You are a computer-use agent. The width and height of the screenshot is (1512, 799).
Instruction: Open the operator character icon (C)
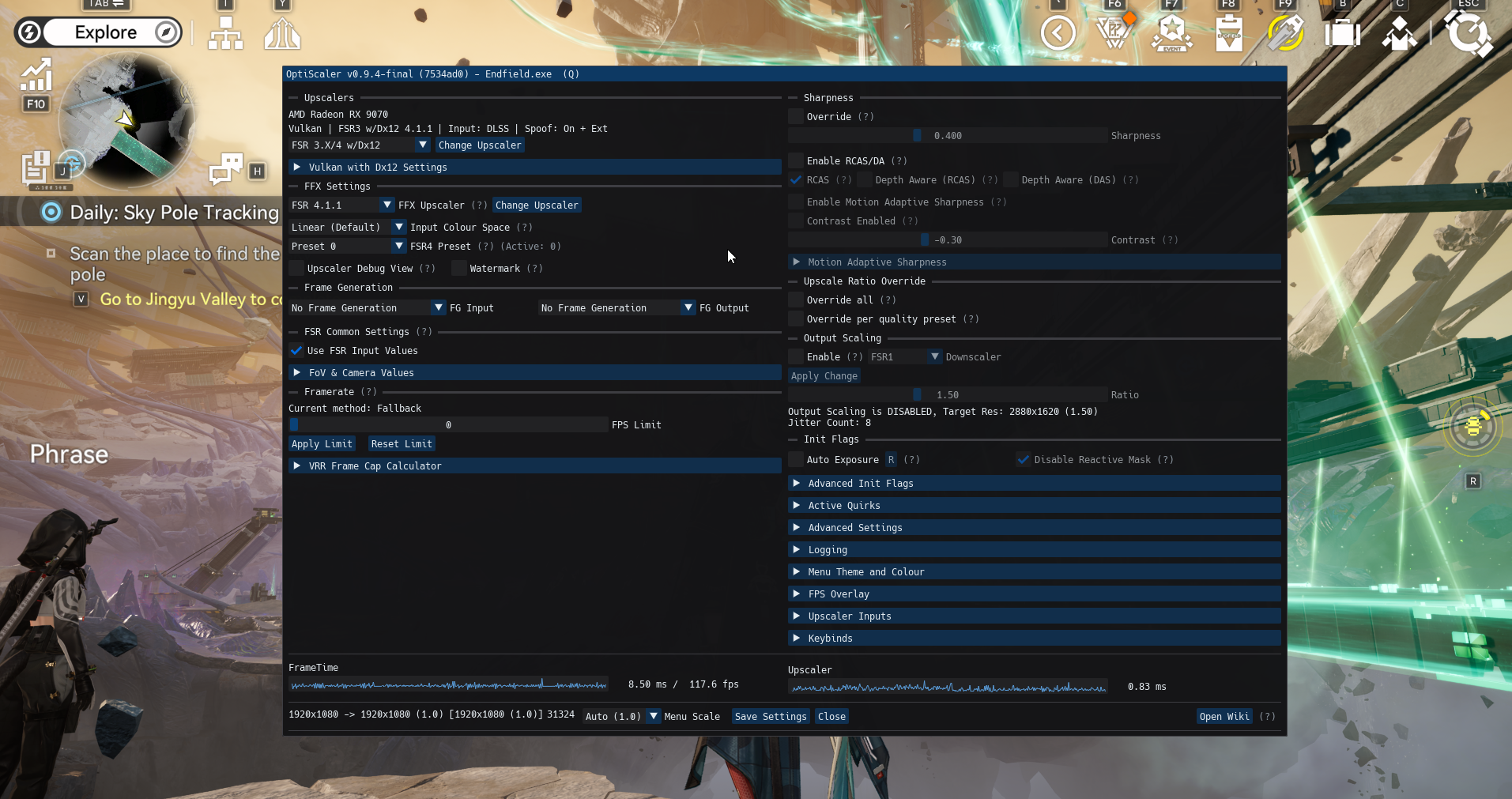click(1399, 33)
